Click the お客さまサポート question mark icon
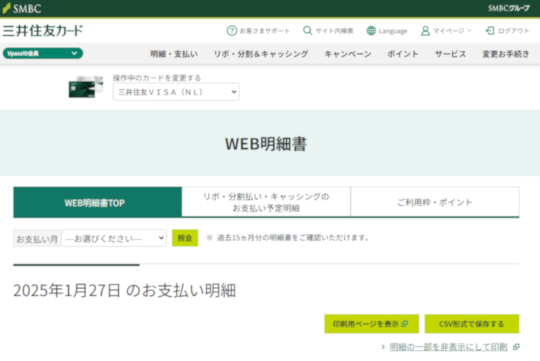Viewport: 540px width, 361px height. tap(232, 31)
